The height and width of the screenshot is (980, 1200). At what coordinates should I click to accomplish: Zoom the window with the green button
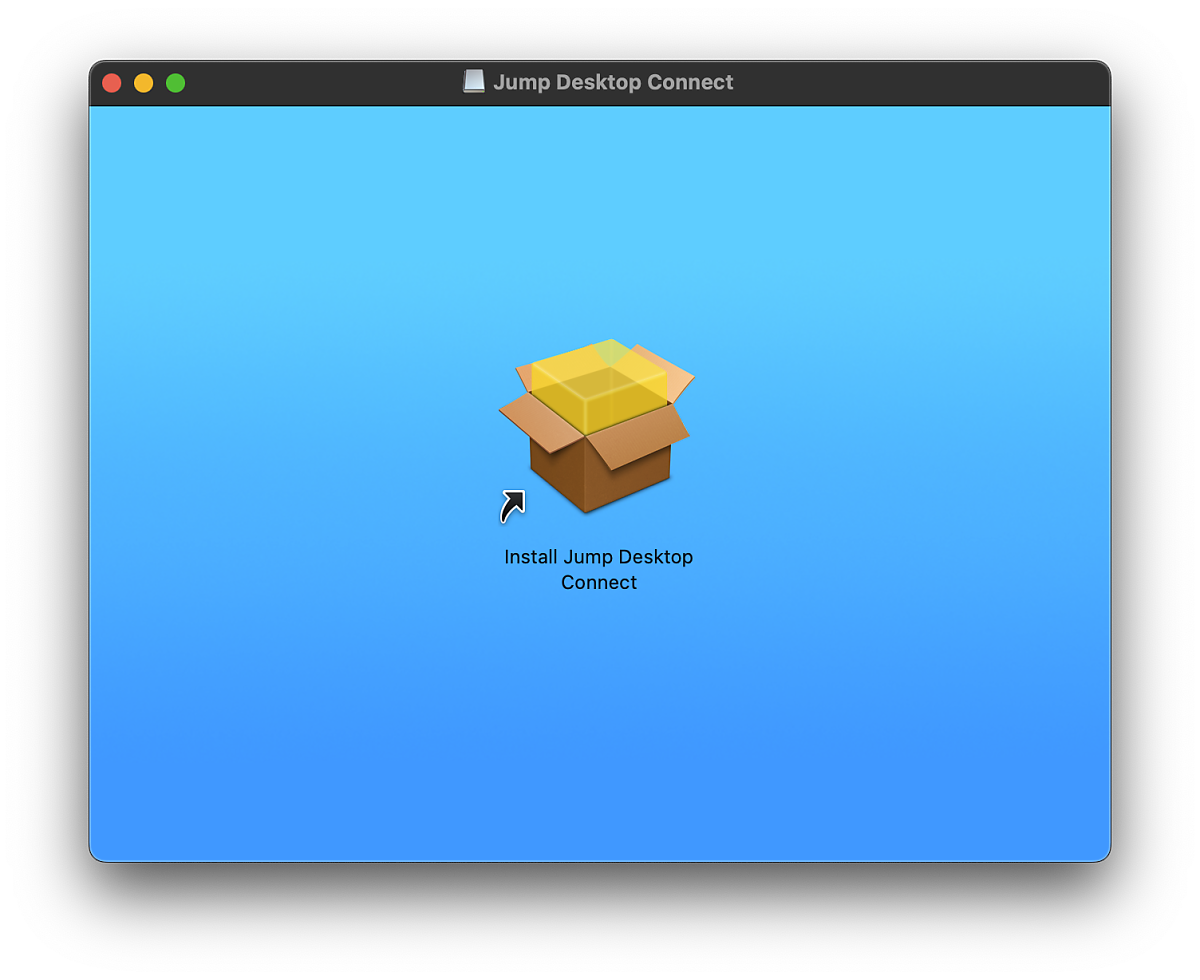[x=176, y=83]
